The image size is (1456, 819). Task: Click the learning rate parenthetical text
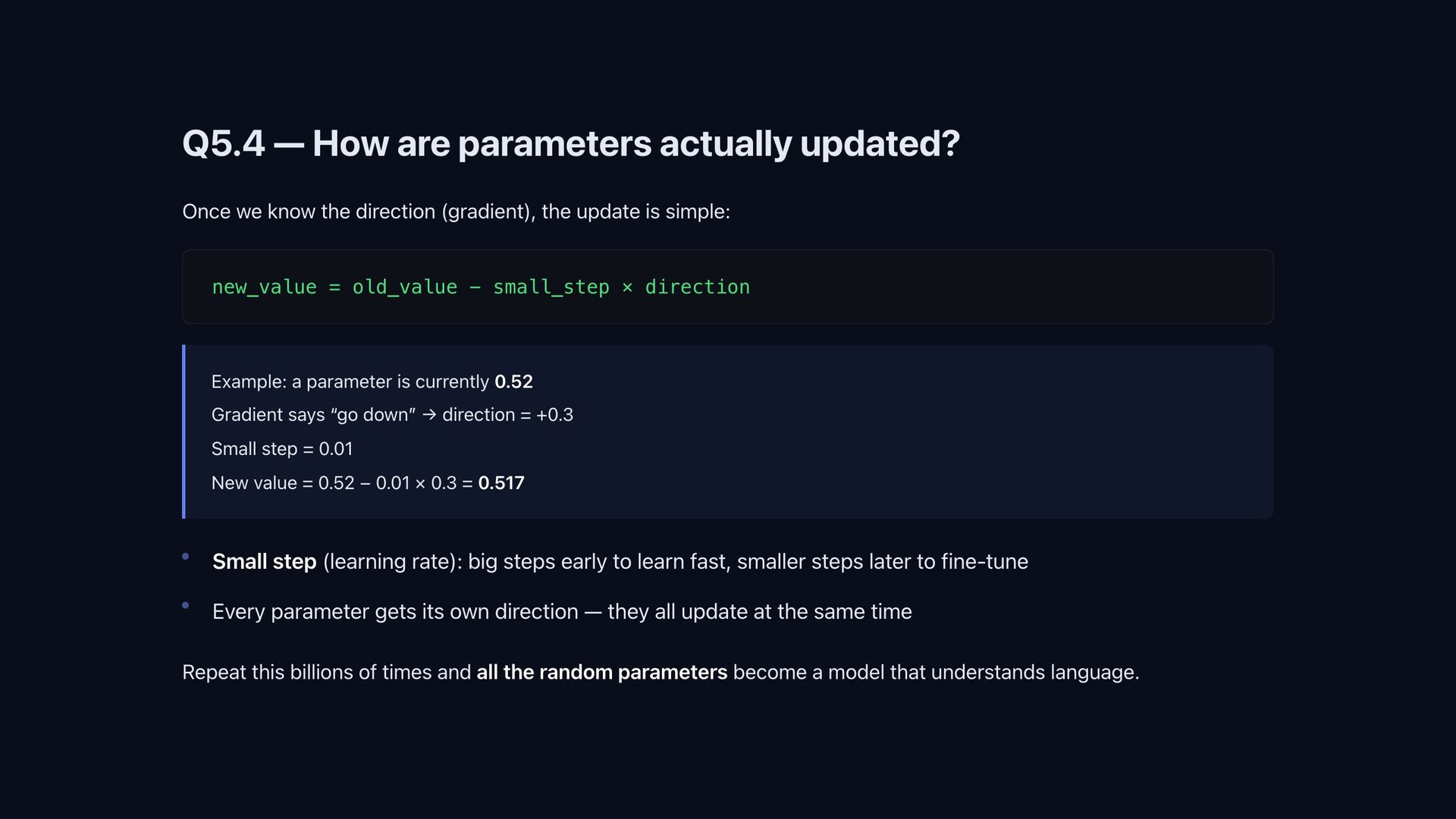(x=392, y=562)
